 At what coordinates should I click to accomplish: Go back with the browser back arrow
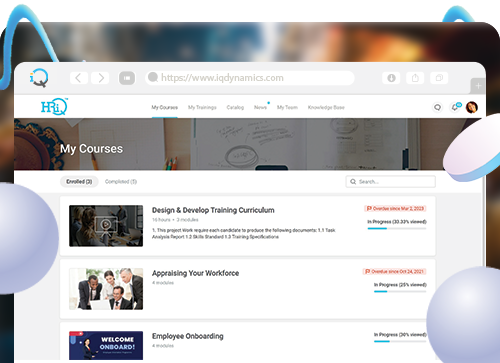pos(79,78)
